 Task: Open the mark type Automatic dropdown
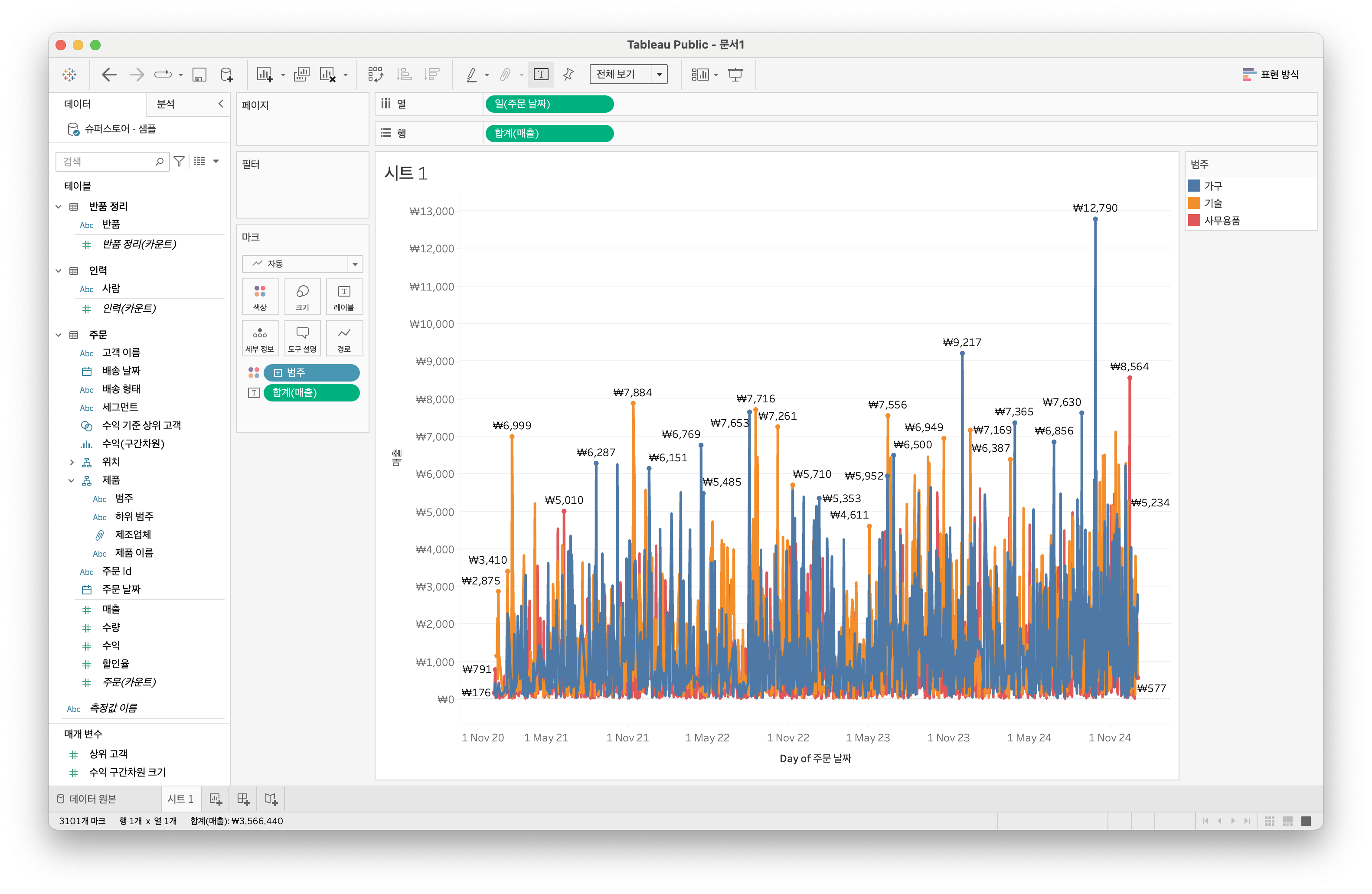tap(302, 264)
